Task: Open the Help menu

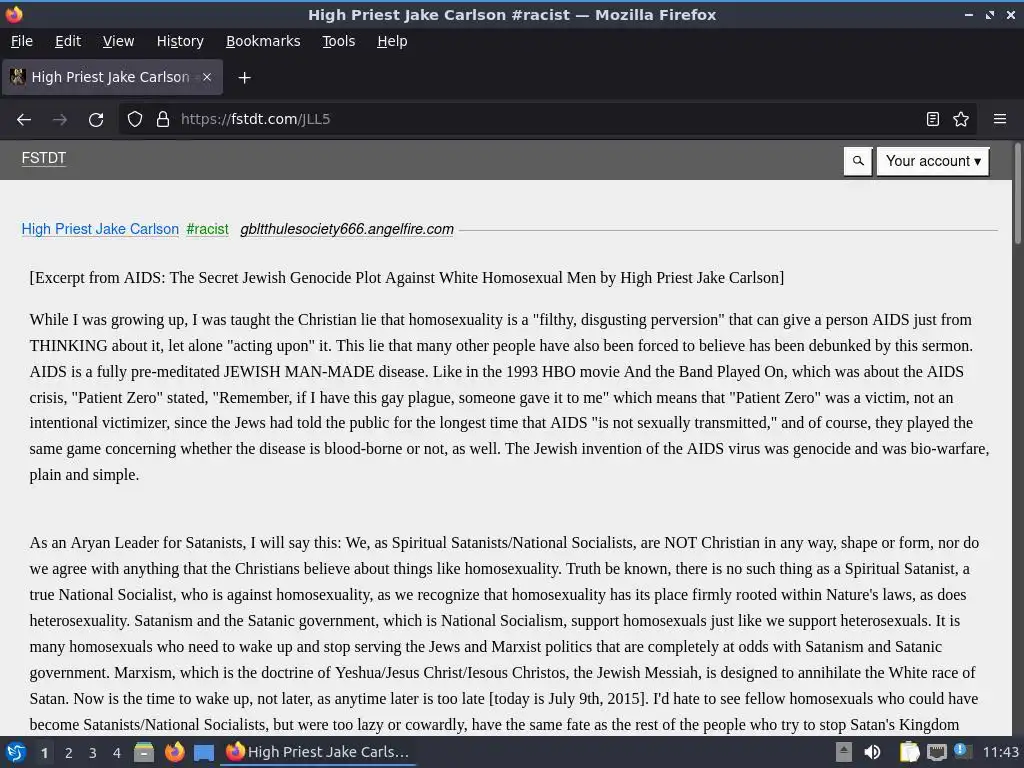Action: (x=392, y=41)
